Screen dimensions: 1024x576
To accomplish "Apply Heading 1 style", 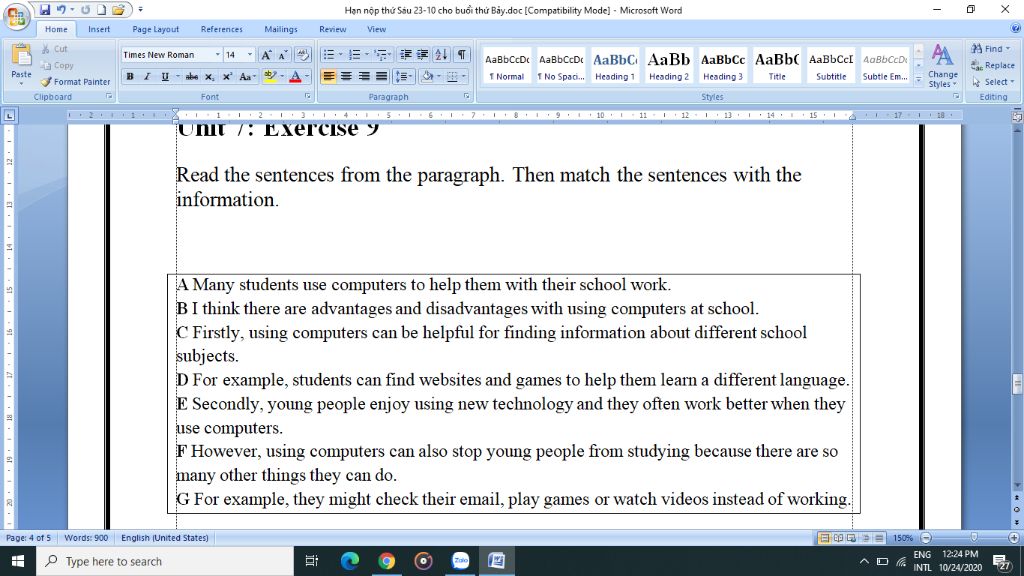I will [x=615, y=66].
